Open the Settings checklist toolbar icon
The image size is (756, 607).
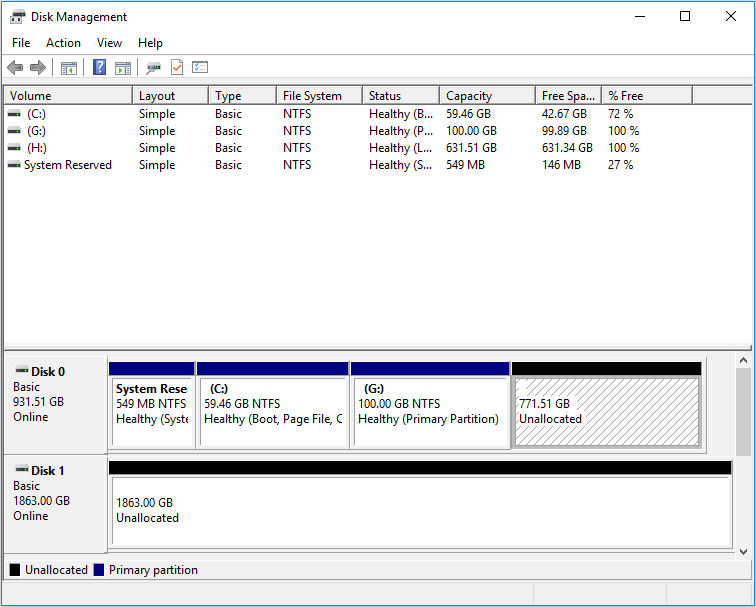(200, 68)
